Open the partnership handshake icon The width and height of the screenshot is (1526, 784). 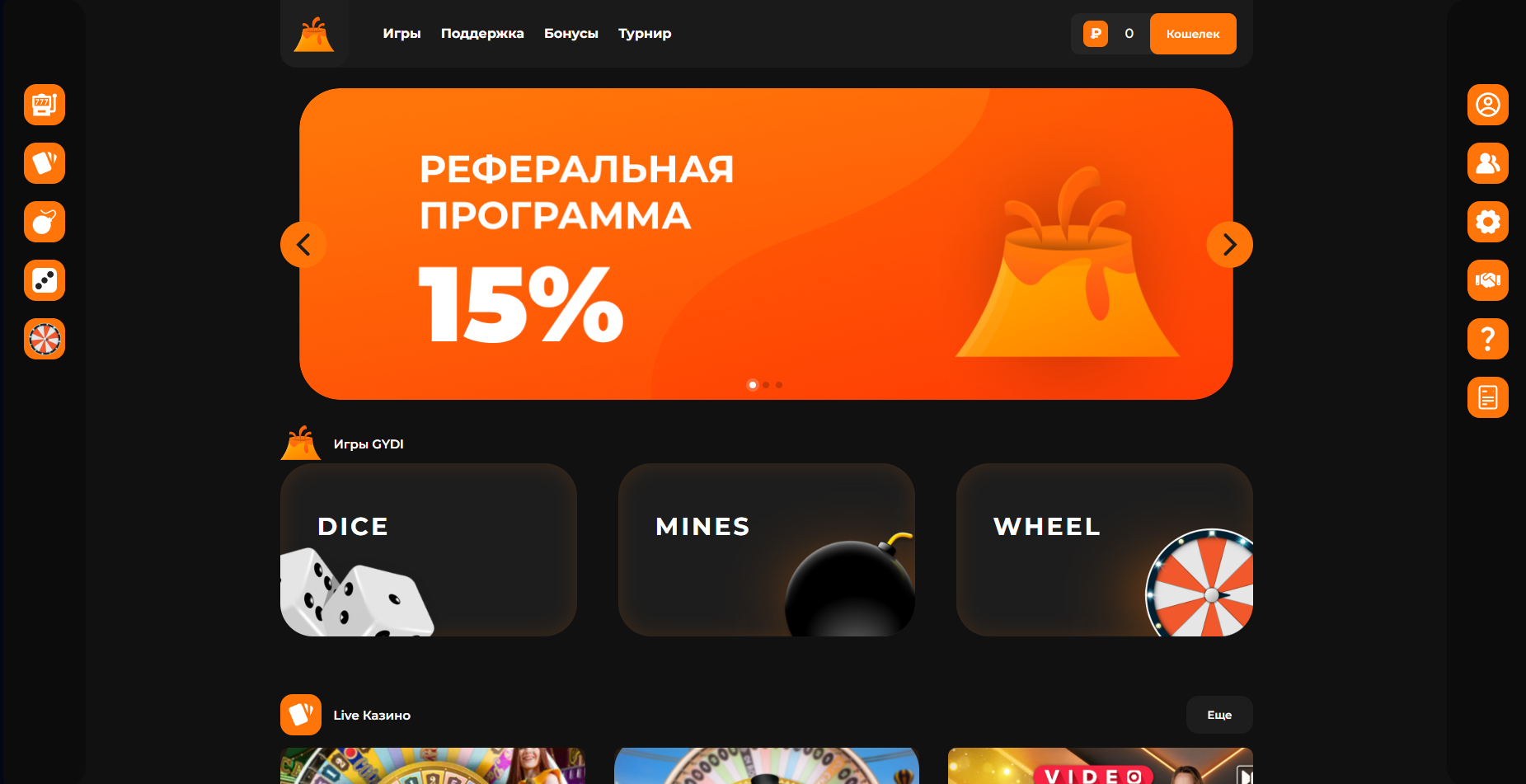click(1488, 280)
